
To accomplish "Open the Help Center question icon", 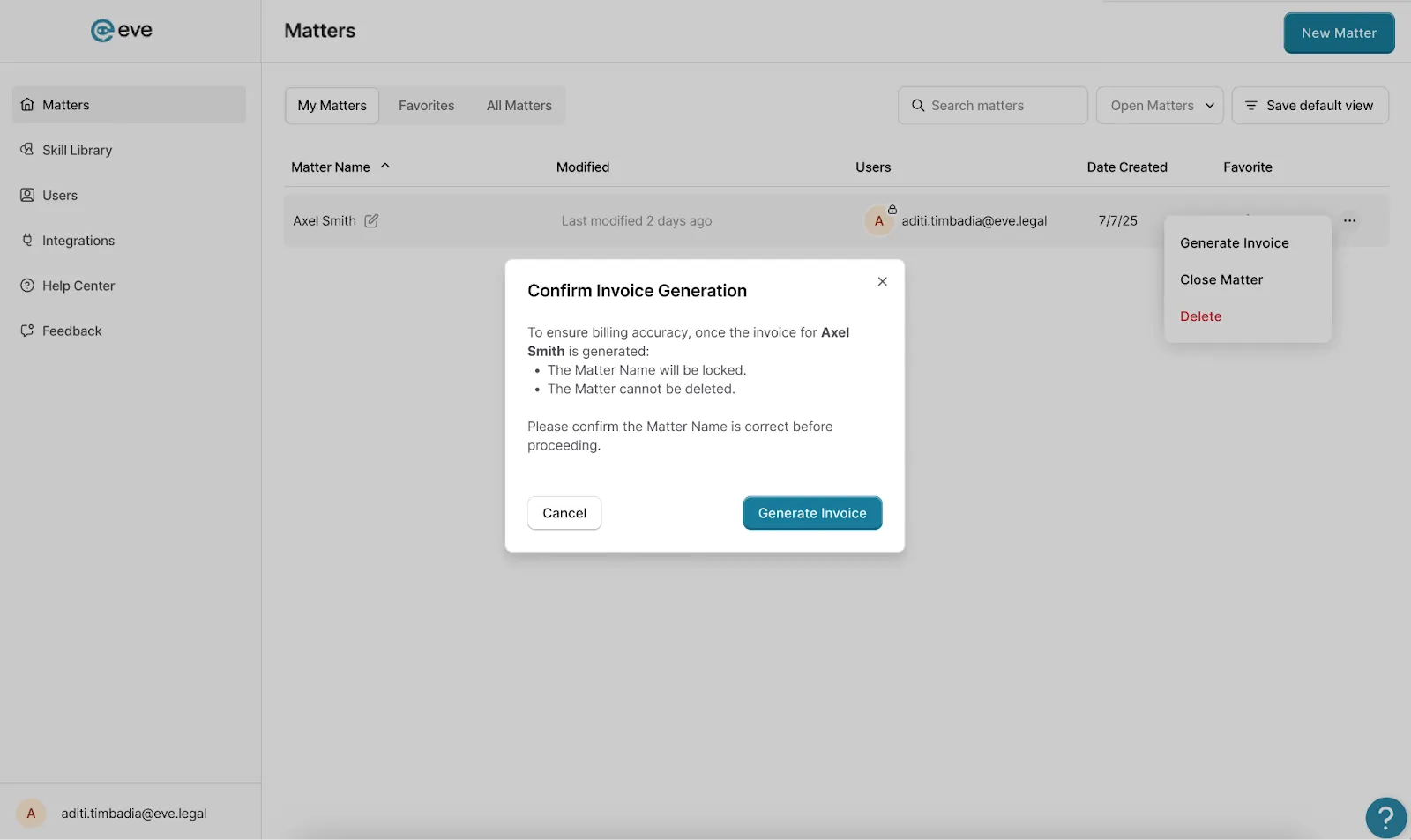I will pyautogui.click(x=27, y=285).
